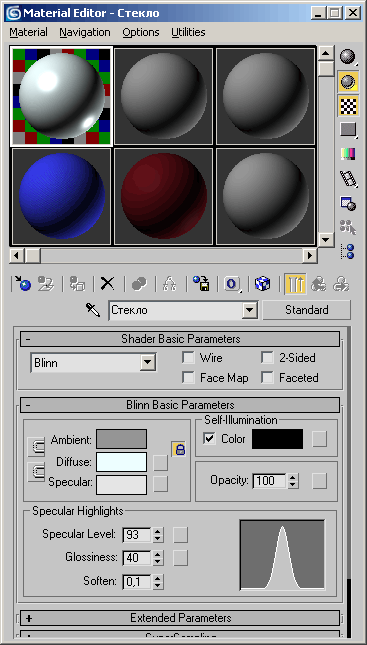Click the Opacity map button
Image resolution: width=367 pixels, height=645 pixels.
(319, 481)
